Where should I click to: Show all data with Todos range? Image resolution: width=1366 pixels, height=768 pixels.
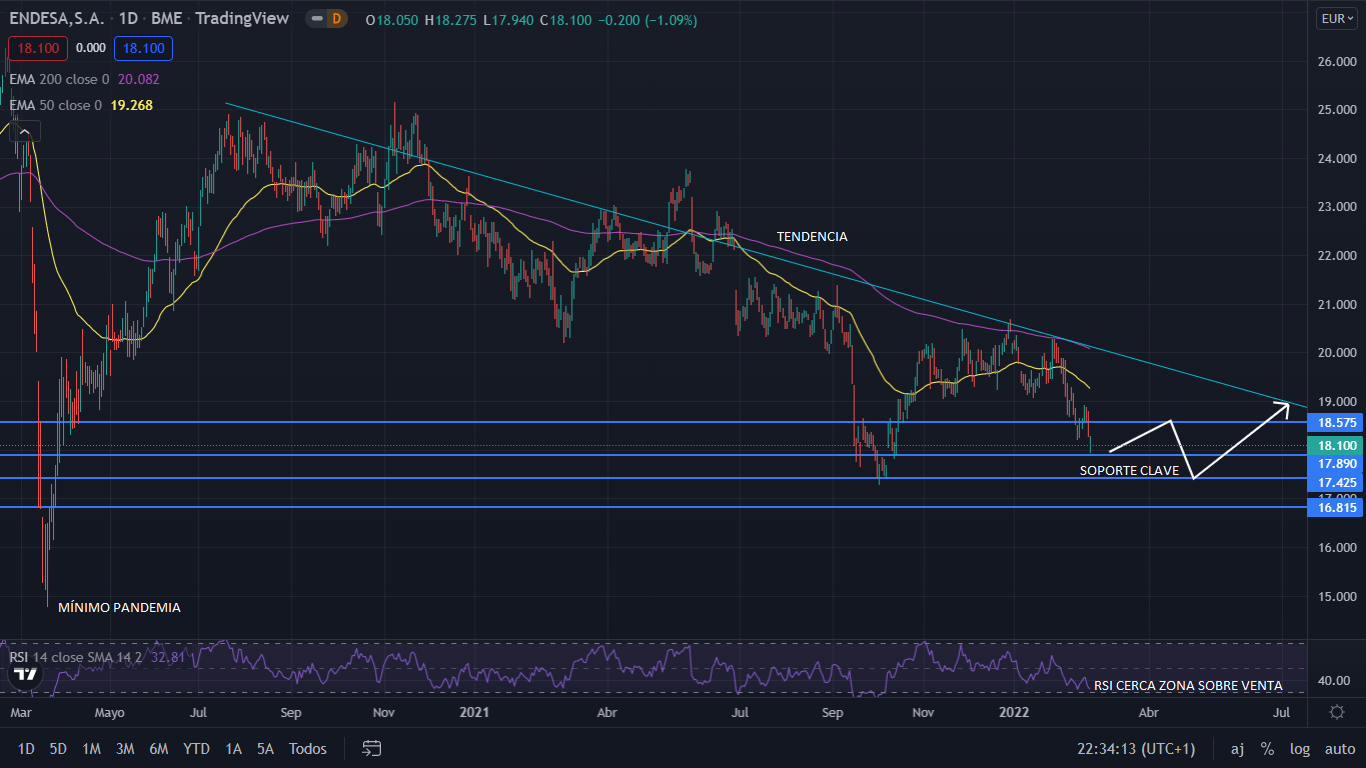pos(308,748)
